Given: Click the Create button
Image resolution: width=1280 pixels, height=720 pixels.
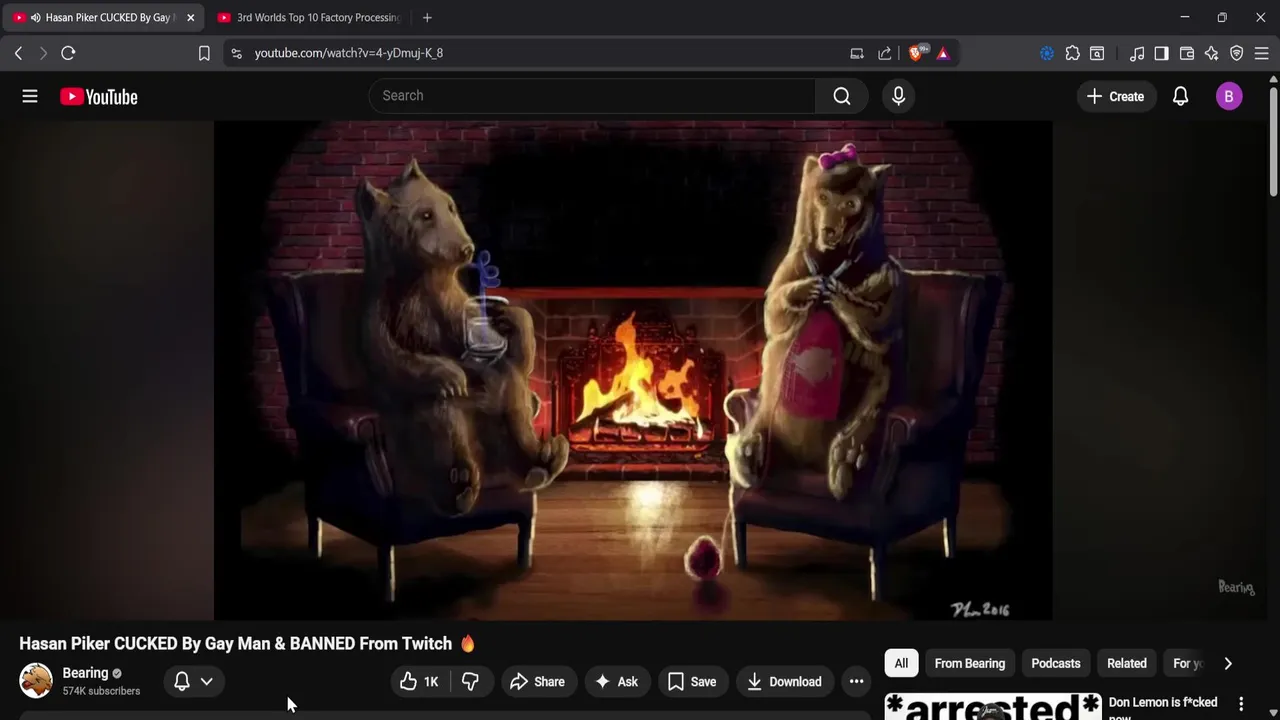Looking at the screenshot, I should click(x=1115, y=96).
